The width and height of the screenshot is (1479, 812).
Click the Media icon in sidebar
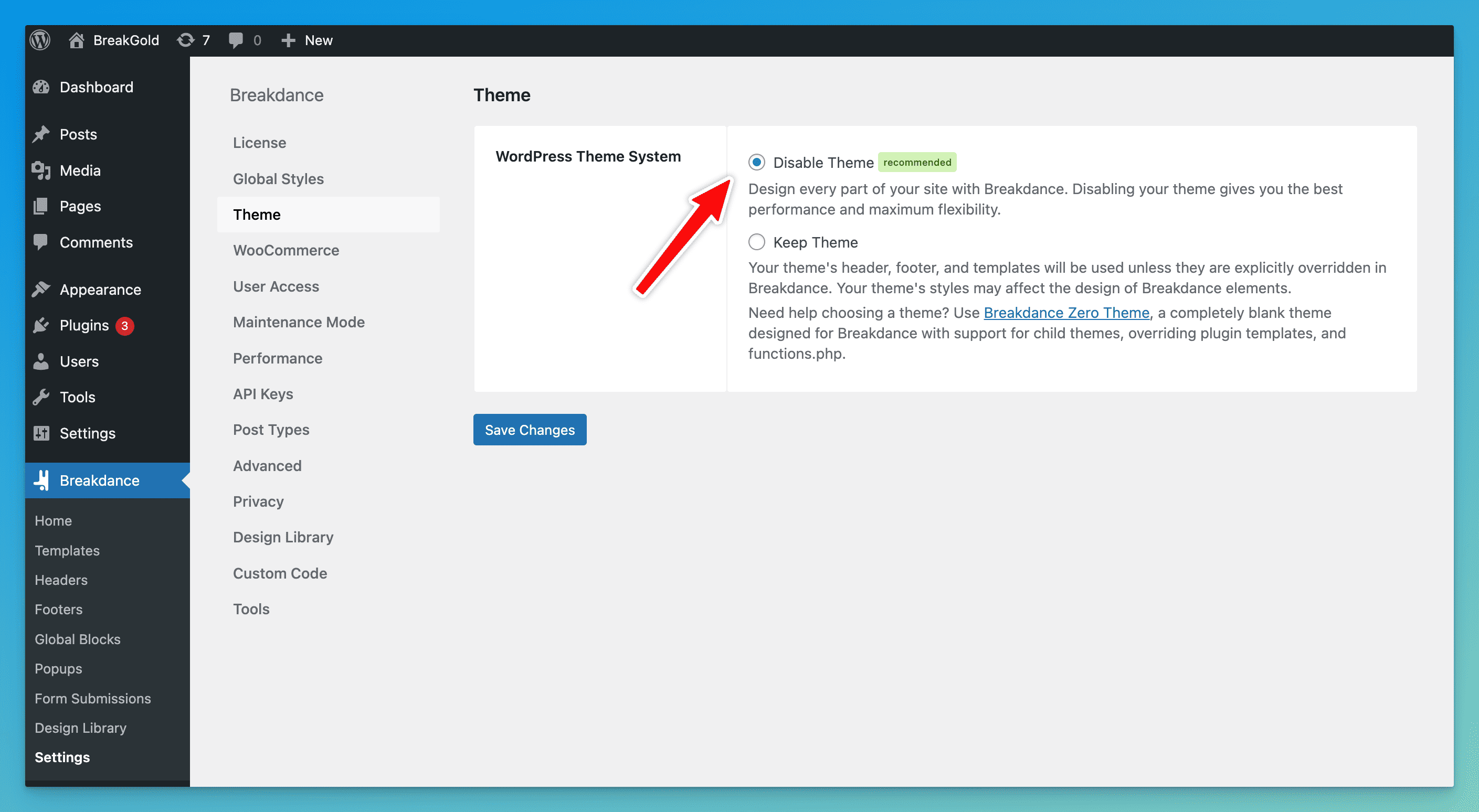point(41,170)
